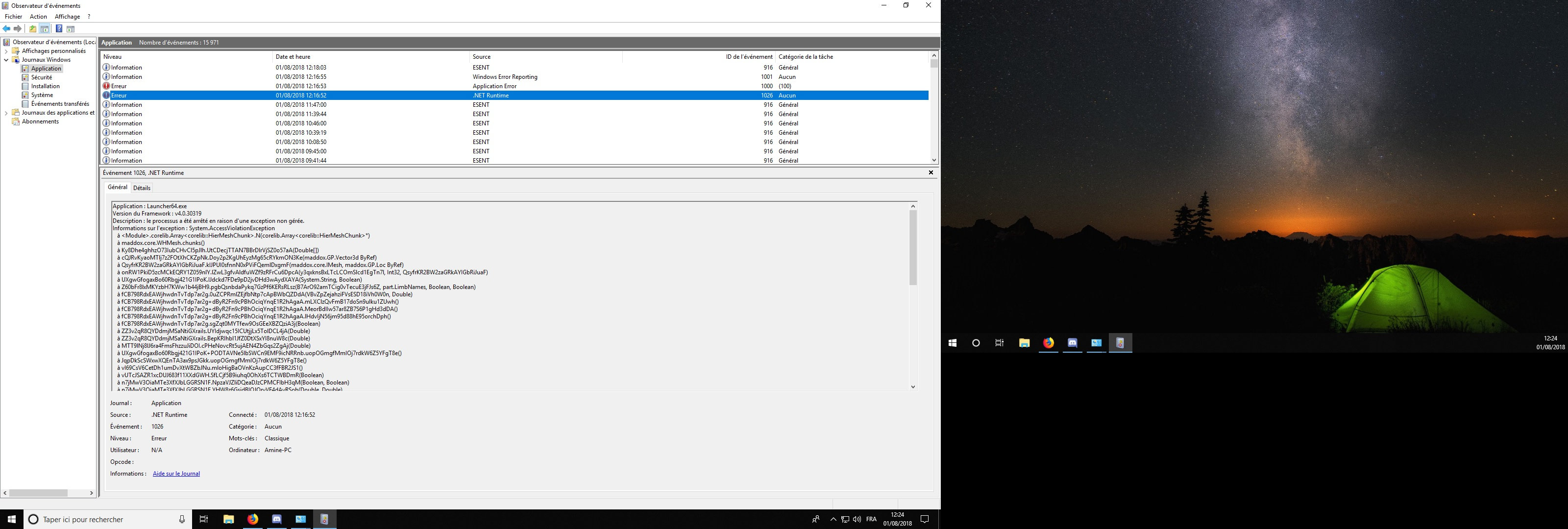Launch Firefox from the taskbar

[253, 519]
